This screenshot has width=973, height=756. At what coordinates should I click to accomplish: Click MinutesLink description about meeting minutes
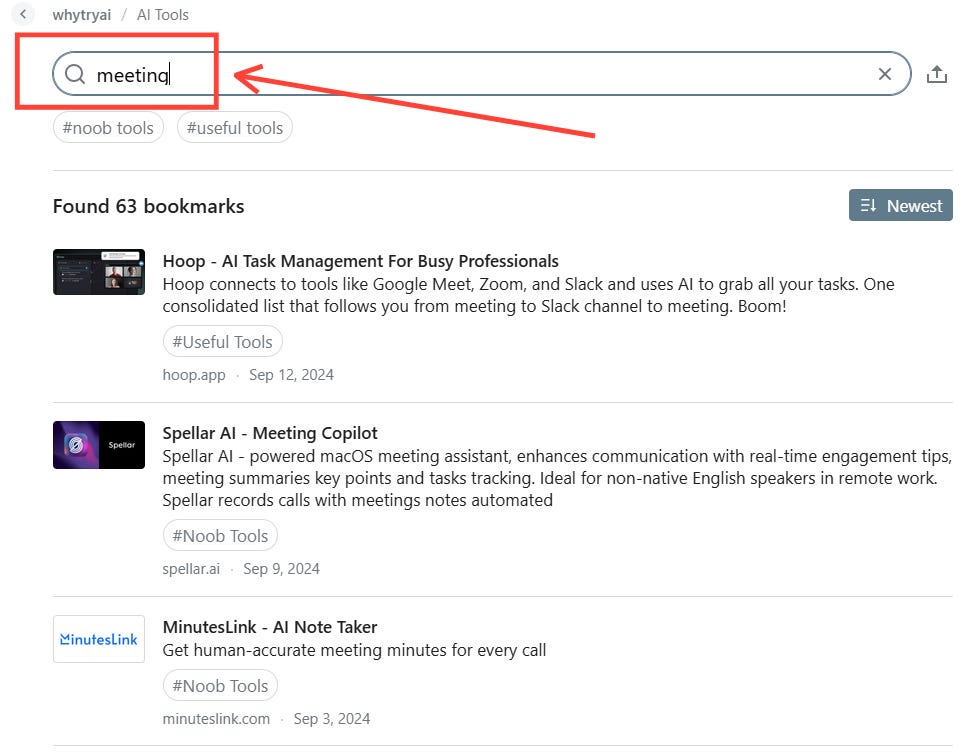[x=354, y=650]
